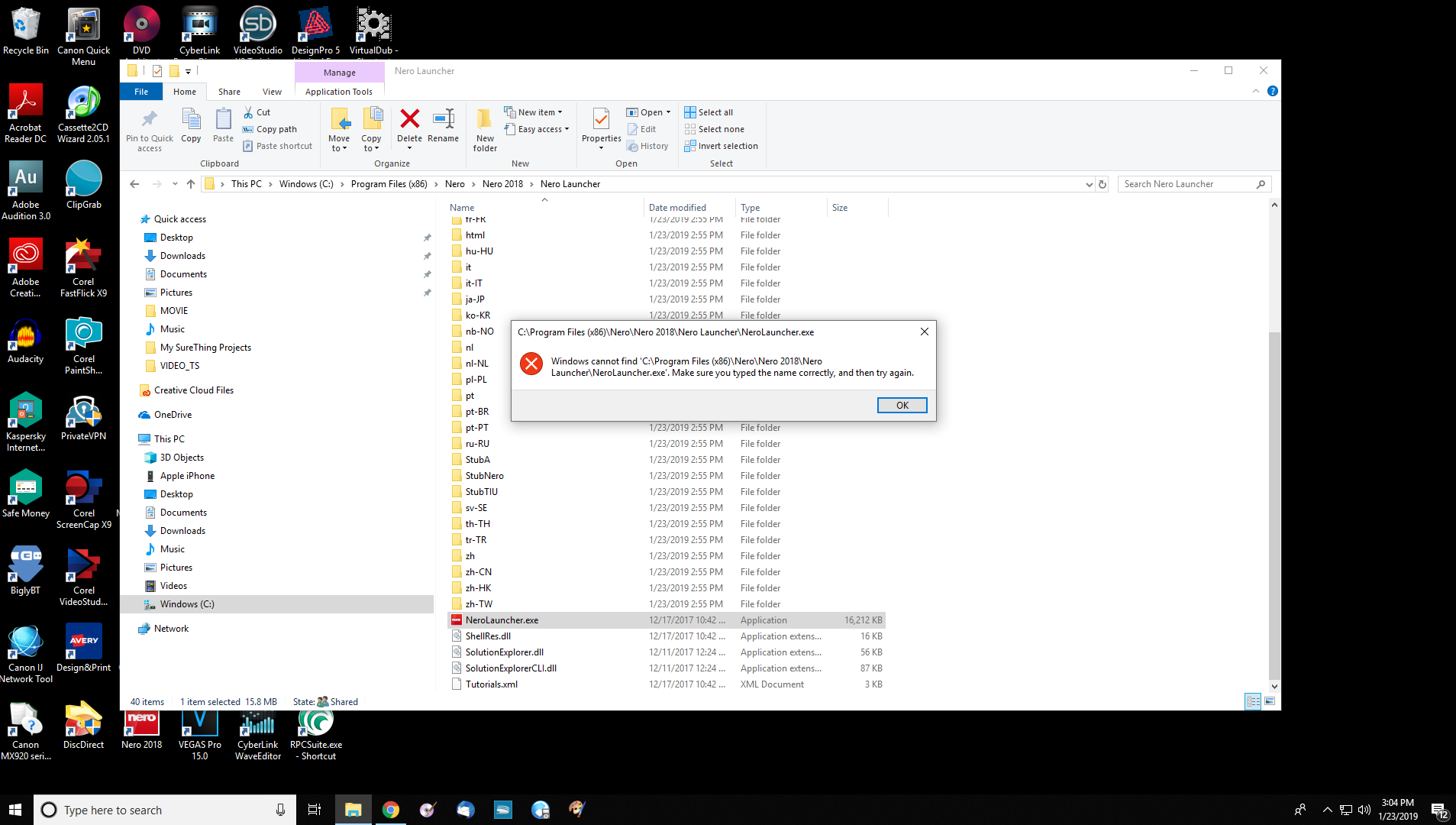Screen dimensions: 1456x825
Task: Click Select all in the ribbon
Action: click(x=709, y=112)
